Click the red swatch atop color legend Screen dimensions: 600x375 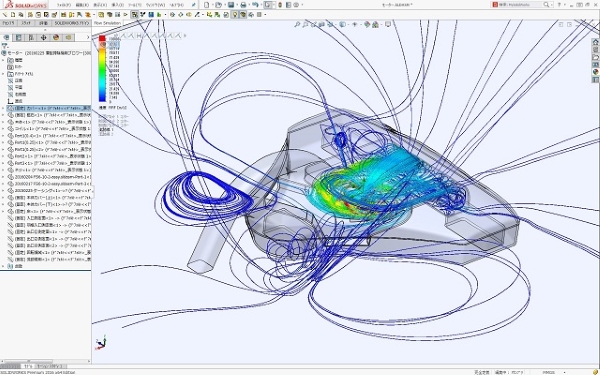point(102,38)
